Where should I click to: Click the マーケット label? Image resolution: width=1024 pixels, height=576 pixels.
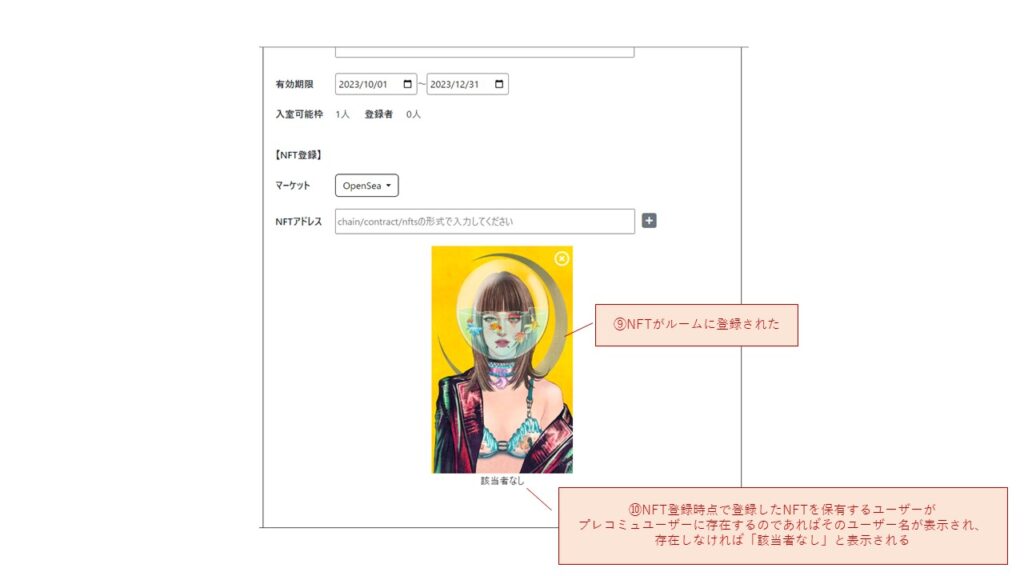[293, 185]
